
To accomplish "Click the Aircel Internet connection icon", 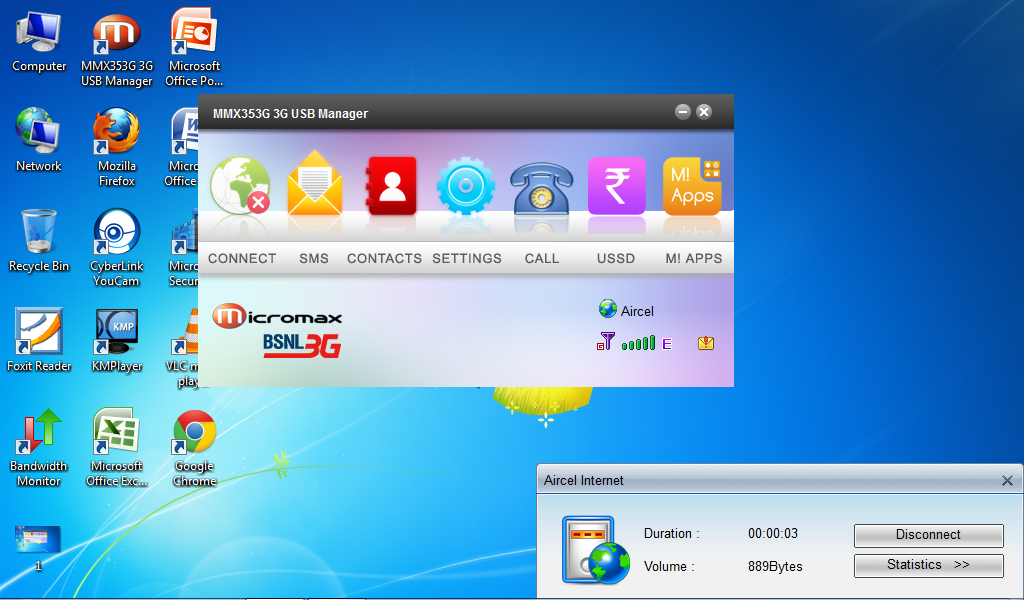I will (x=596, y=550).
